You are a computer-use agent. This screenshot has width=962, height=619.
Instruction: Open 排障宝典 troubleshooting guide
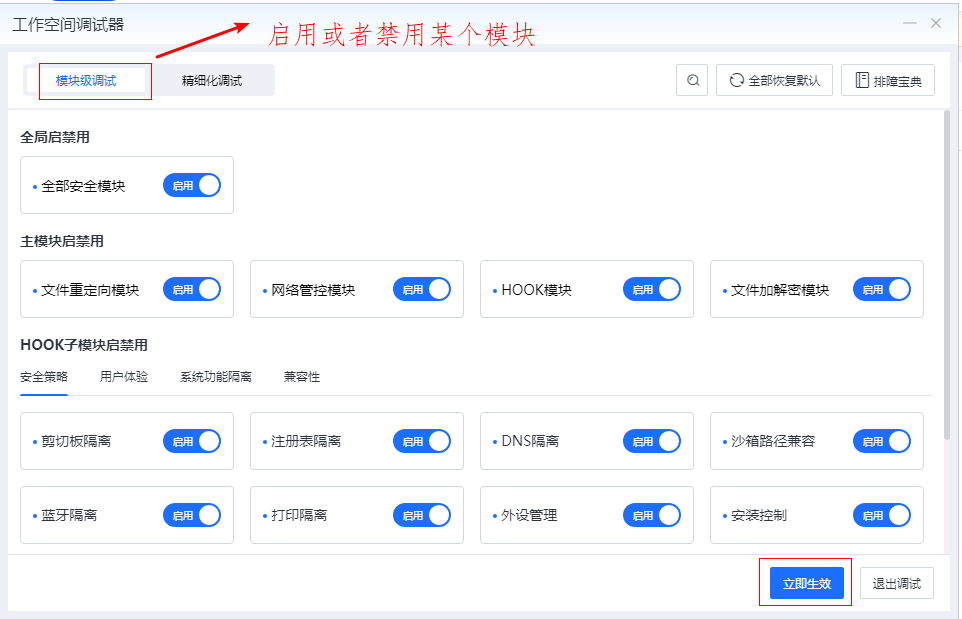tap(888, 81)
